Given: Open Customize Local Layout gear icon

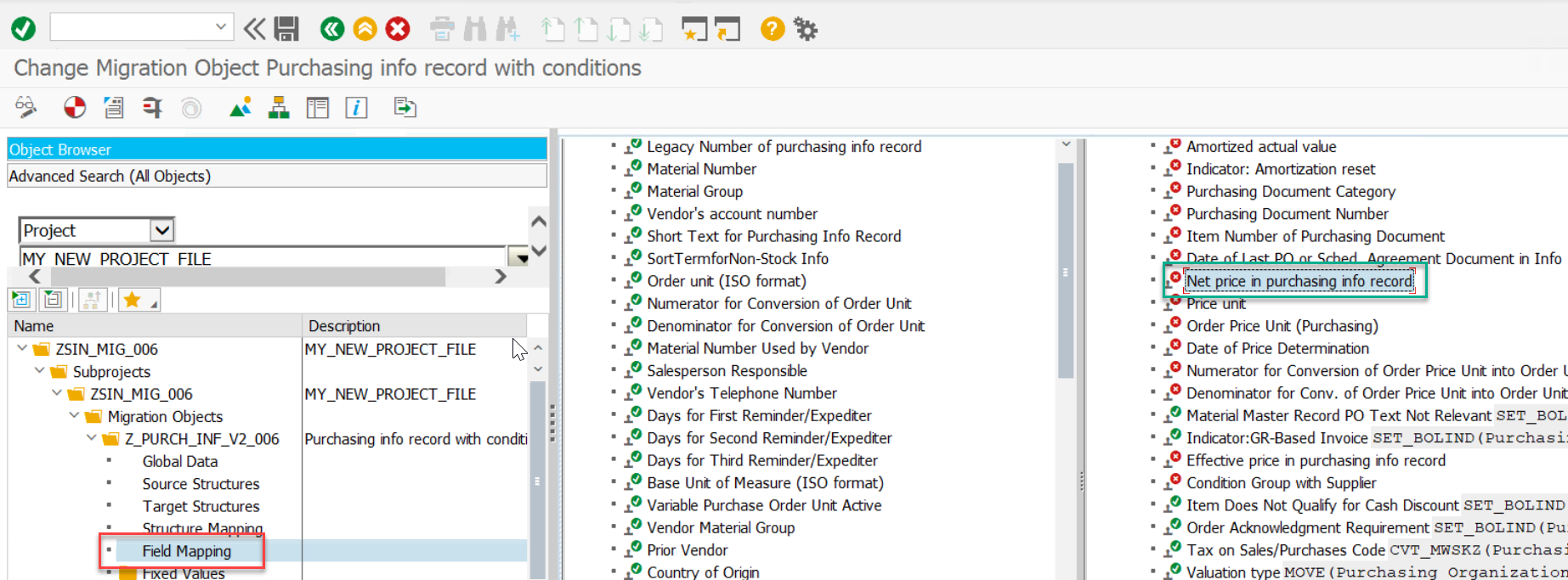Looking at the screenshot, I should coord(805,30).
